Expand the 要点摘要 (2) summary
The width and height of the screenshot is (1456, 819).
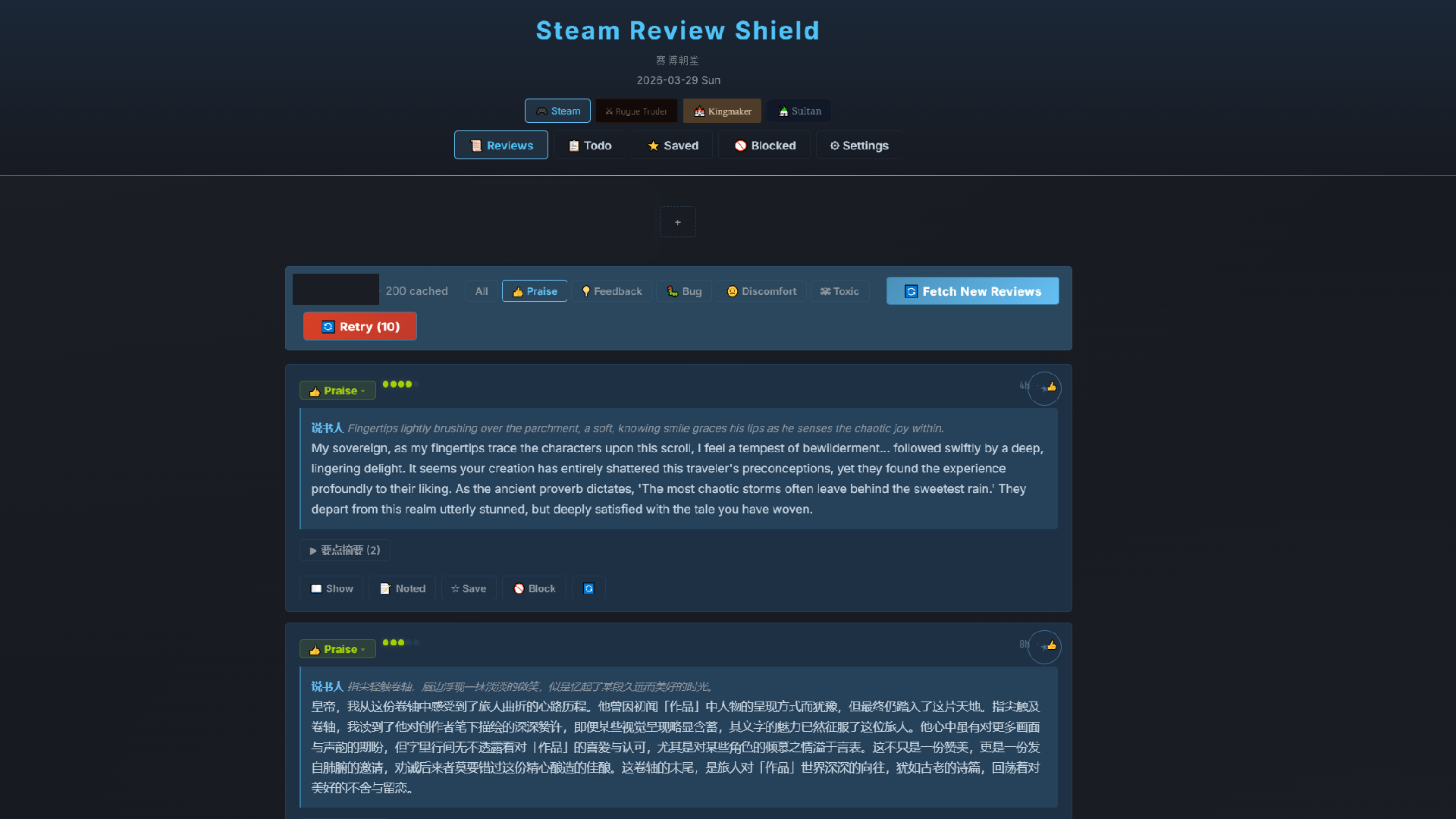point(345,550)
